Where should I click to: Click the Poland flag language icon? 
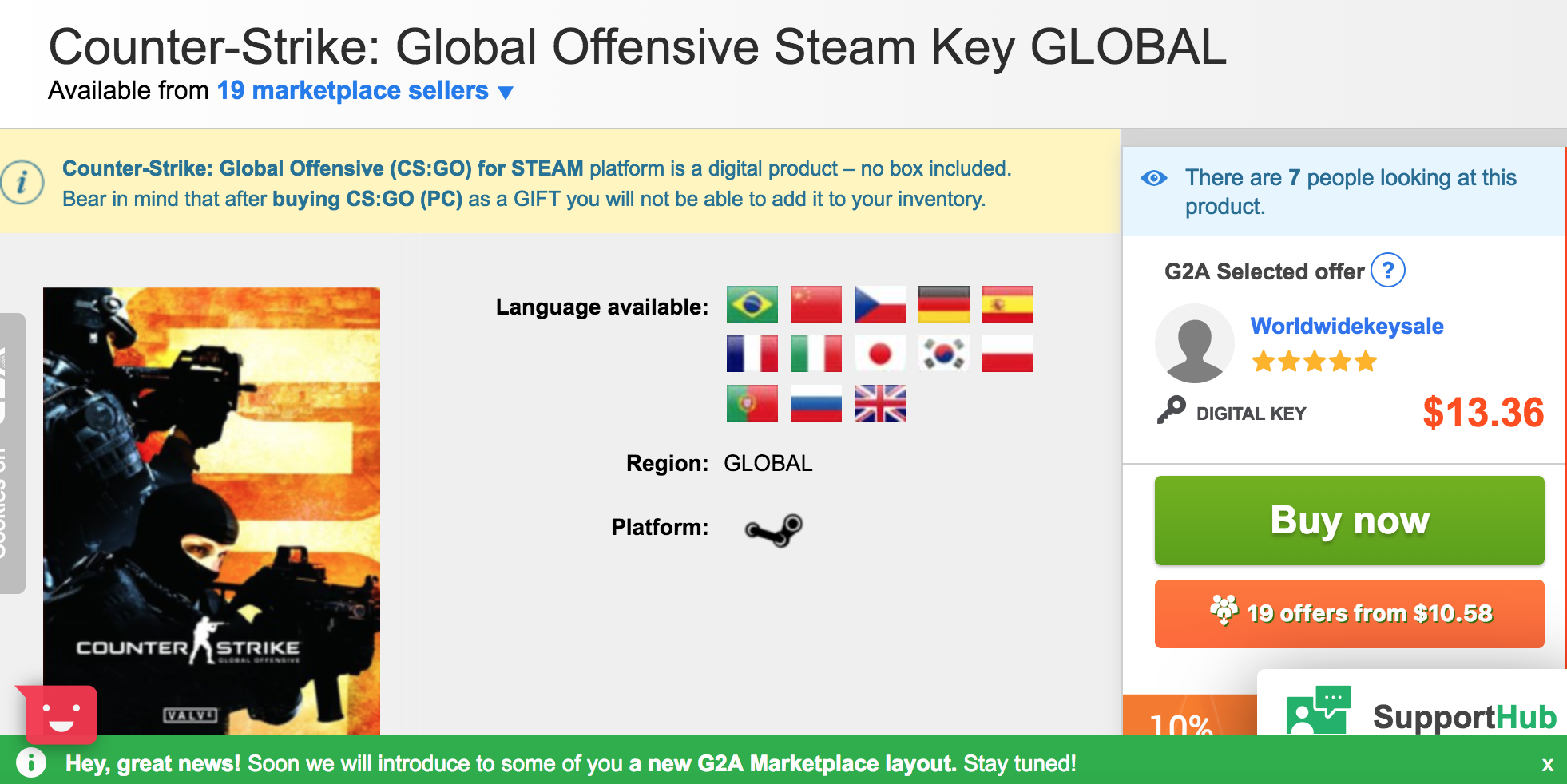(x=1007, y=354)
